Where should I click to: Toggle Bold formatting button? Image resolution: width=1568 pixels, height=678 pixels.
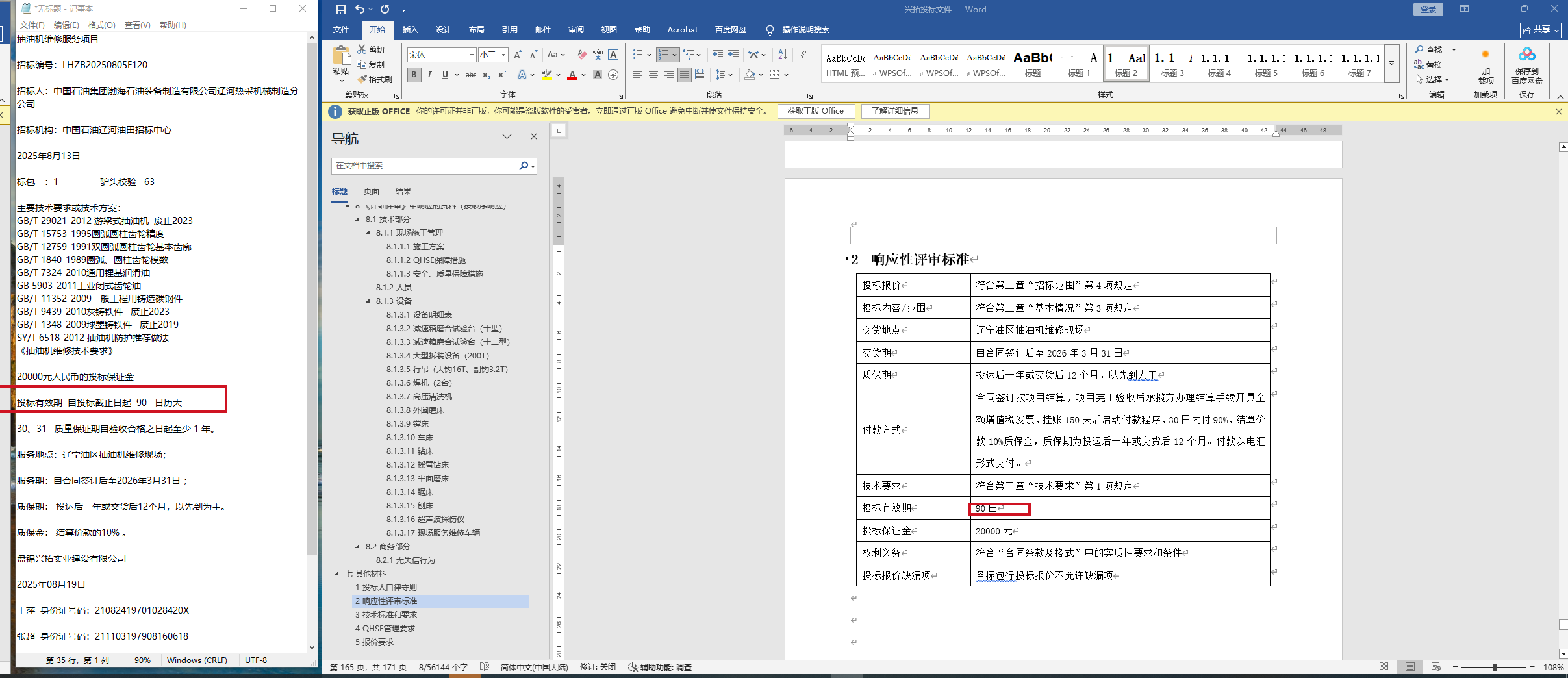pyautogui.click(x=414, y=75)
